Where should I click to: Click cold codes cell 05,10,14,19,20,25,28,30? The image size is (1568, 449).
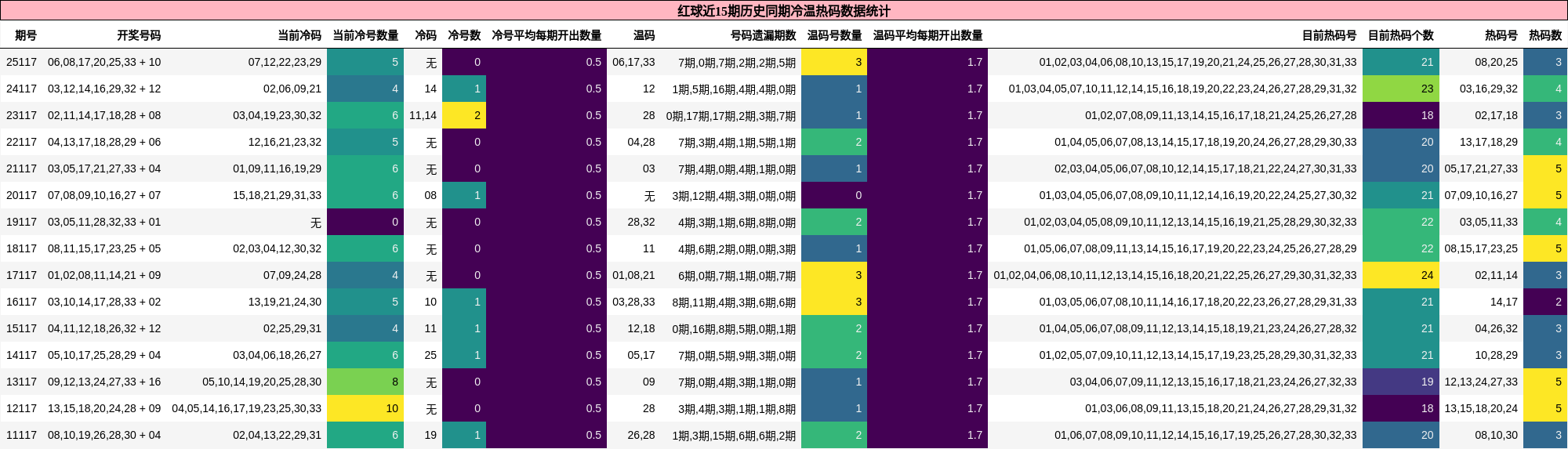point(262,382)
